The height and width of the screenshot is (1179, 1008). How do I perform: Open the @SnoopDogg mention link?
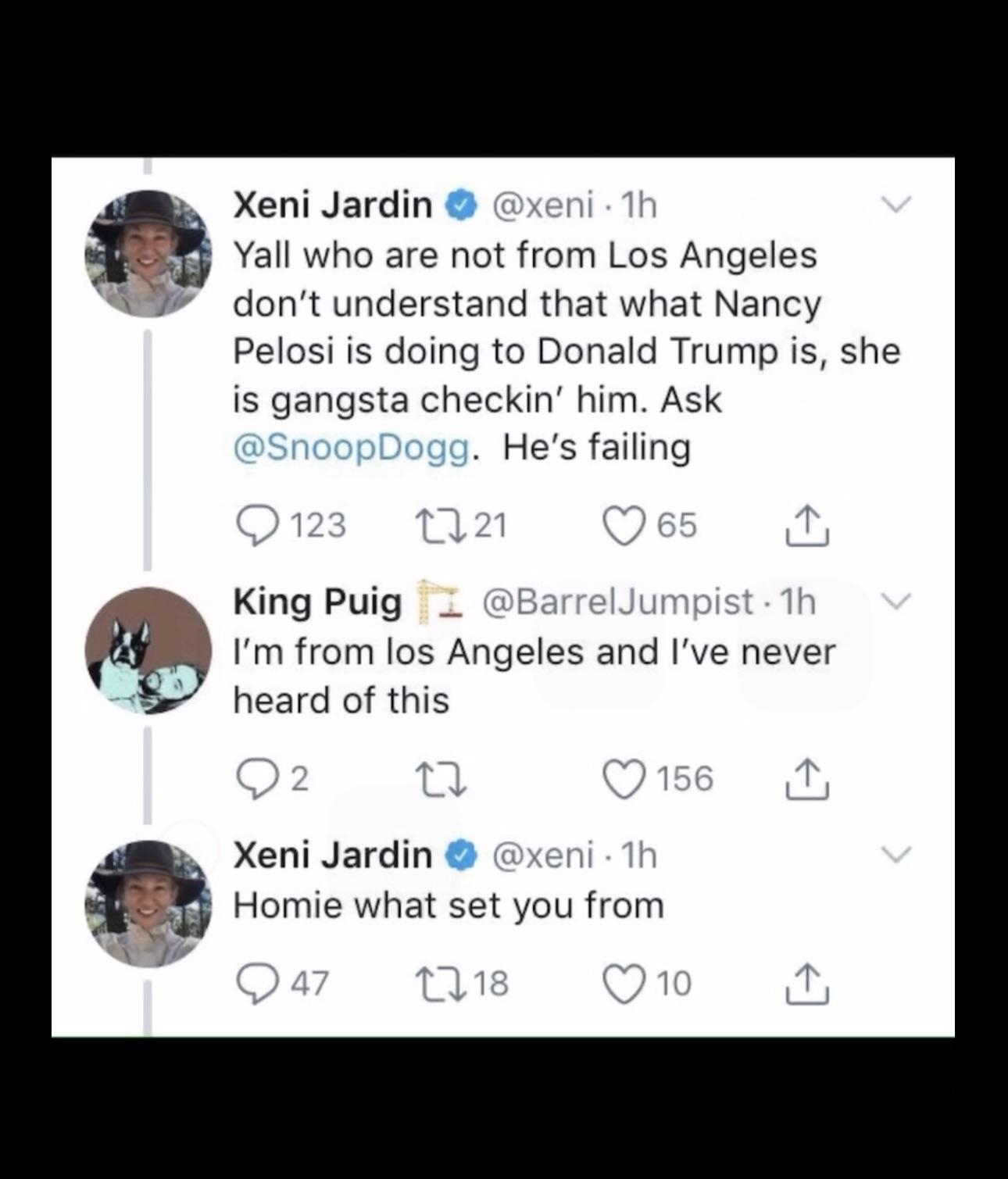coord(352,448)
